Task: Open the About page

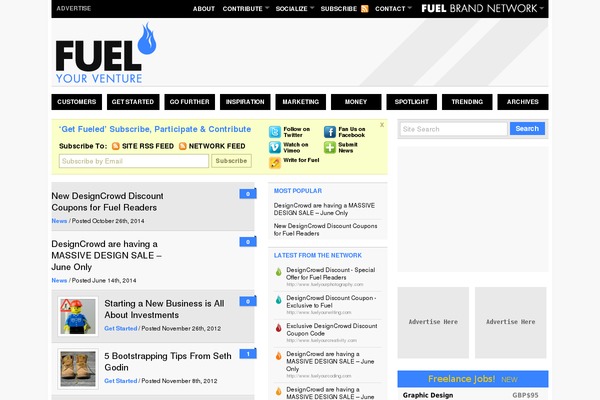Action: coord(204,9)
